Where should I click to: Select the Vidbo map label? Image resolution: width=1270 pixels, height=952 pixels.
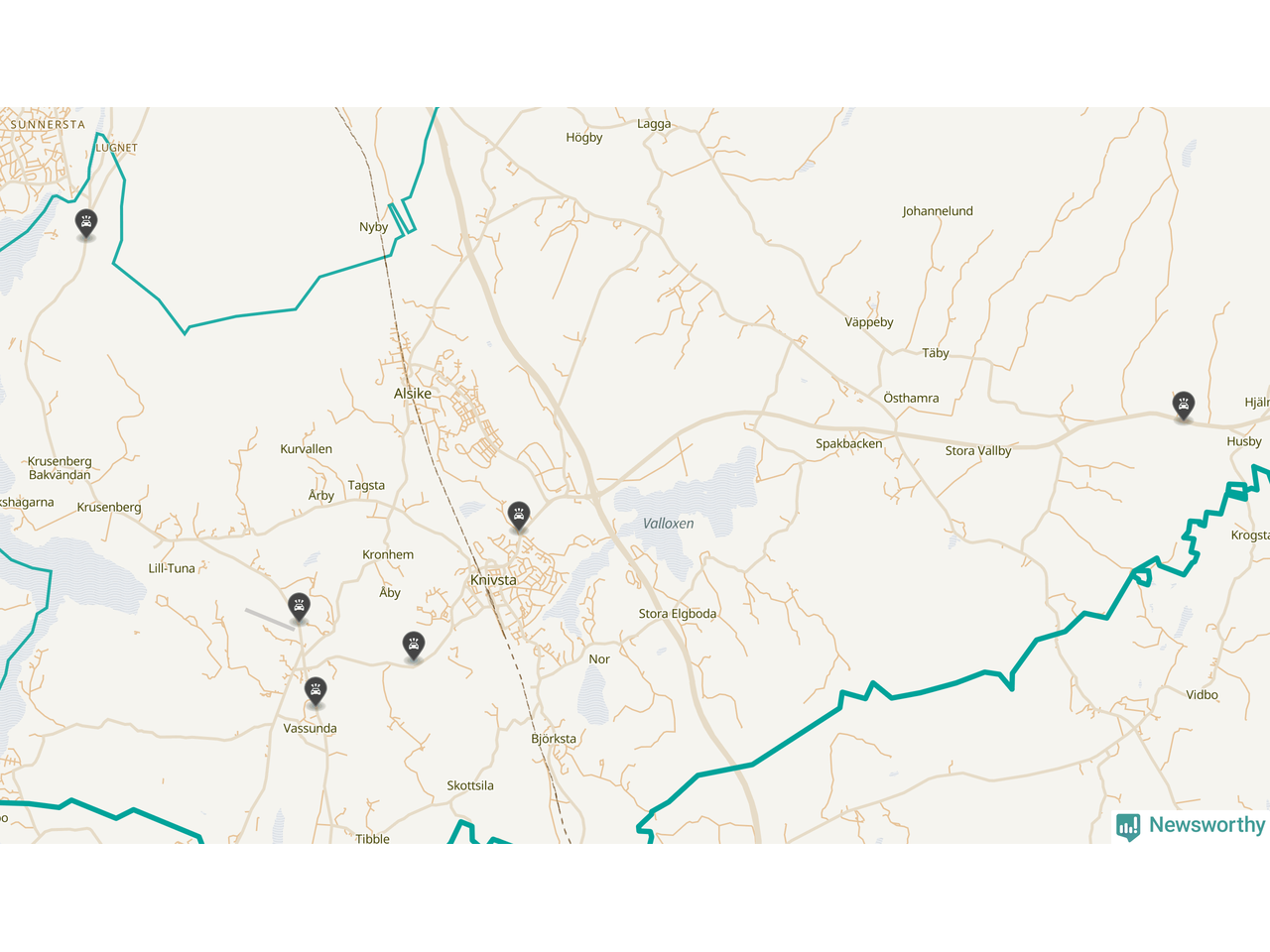(x=1202, y=695)
